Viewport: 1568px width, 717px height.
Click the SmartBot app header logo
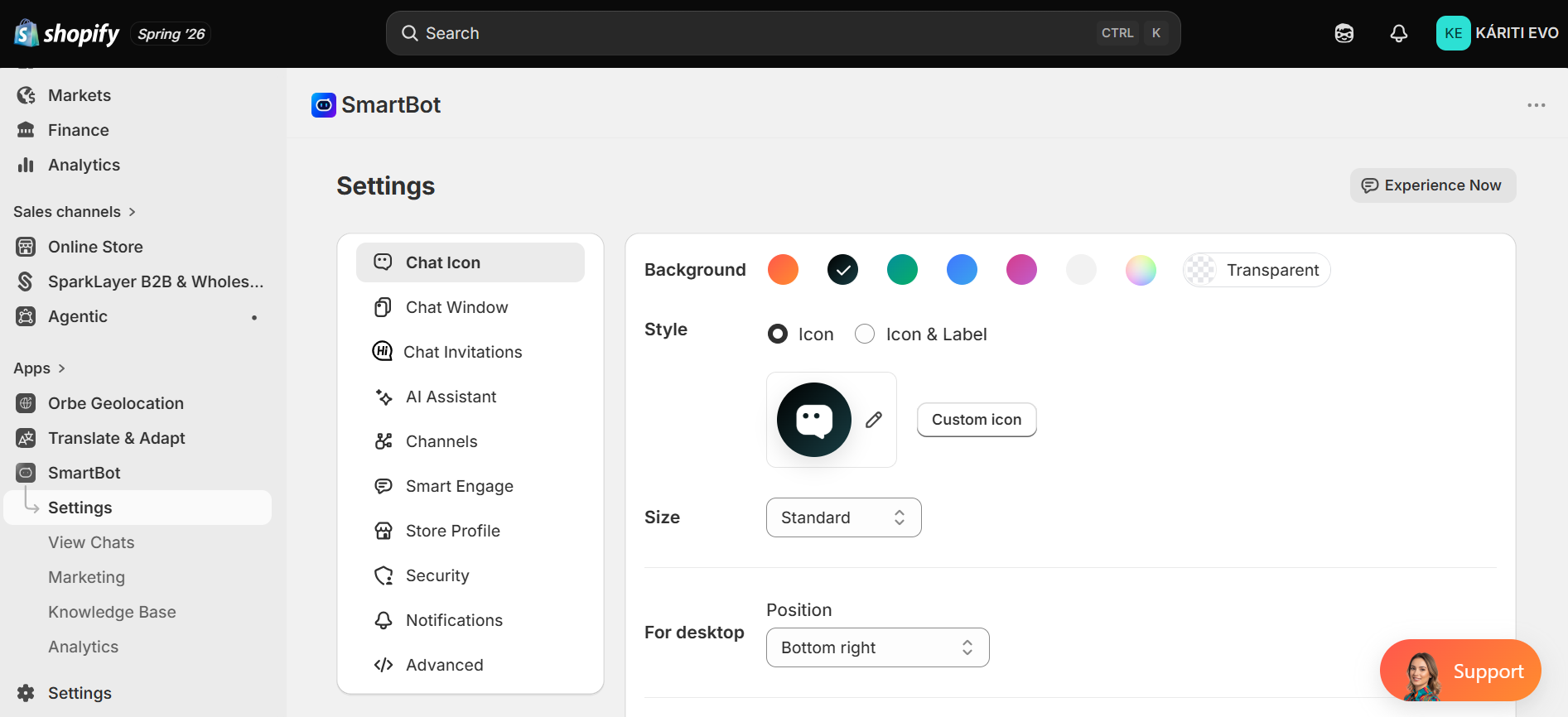tap(324, 105)
